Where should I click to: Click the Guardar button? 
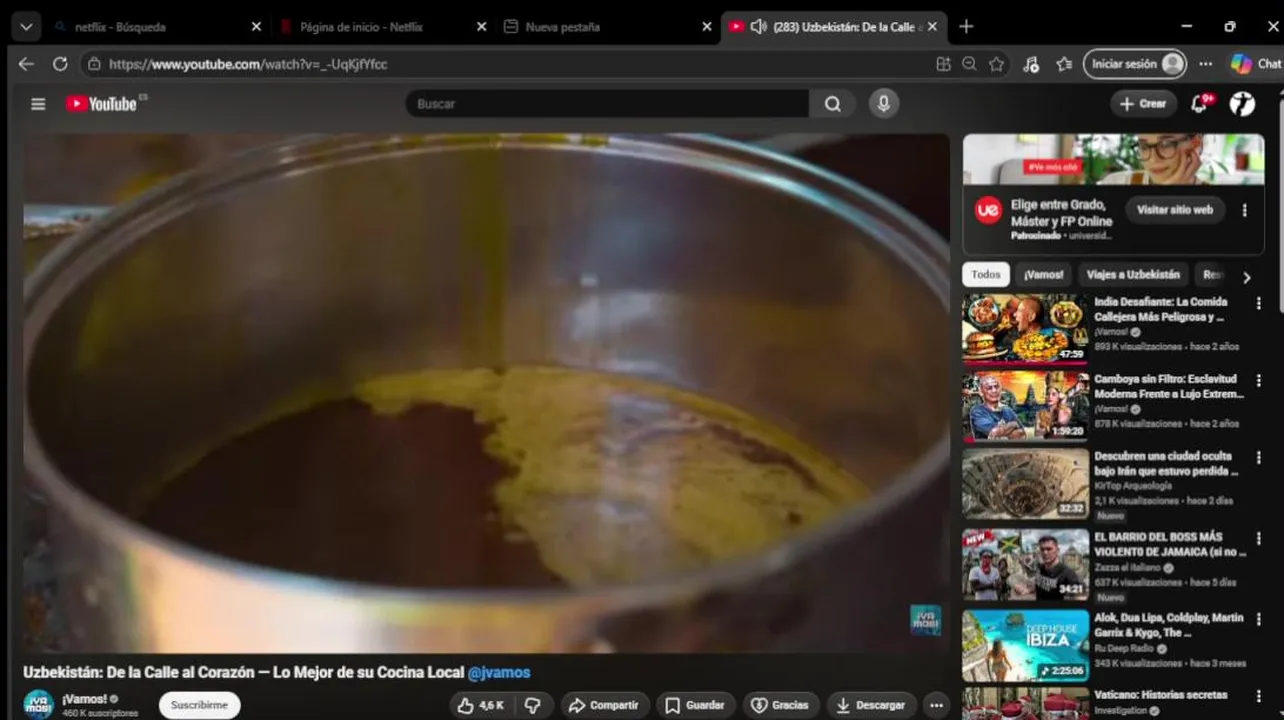click(x=696, y=705)
